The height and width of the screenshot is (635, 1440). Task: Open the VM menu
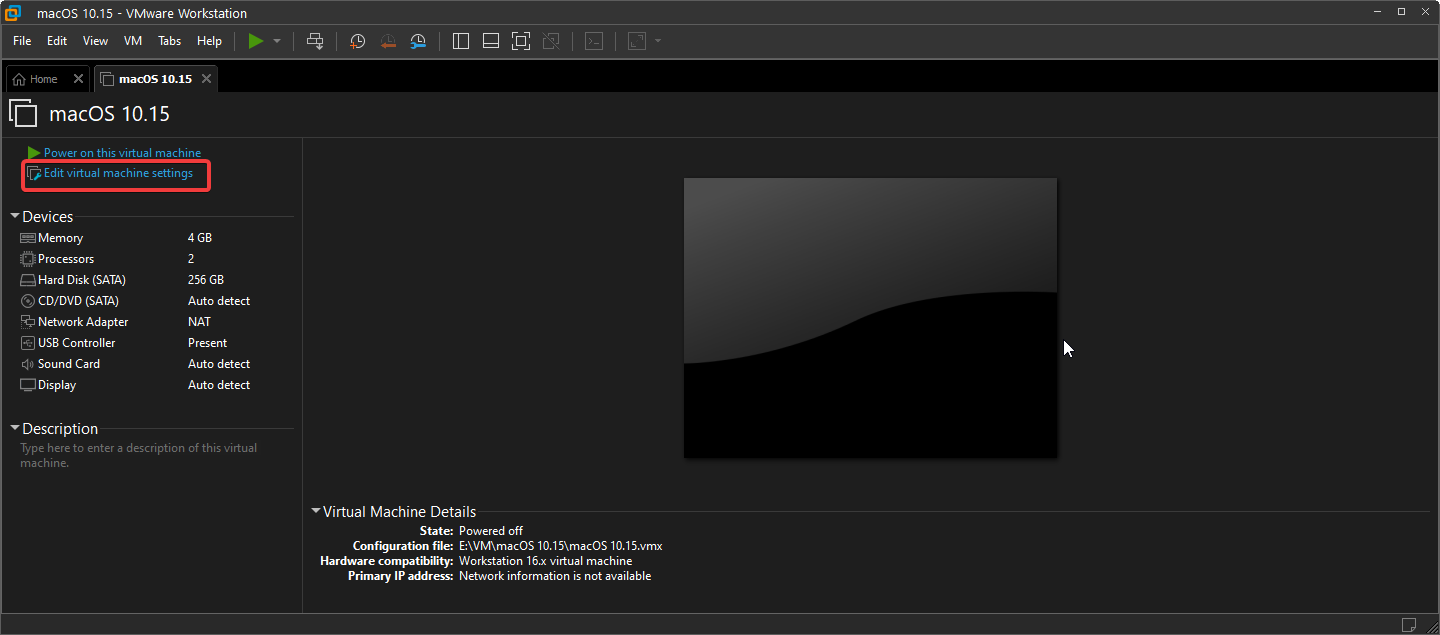[133, 41]
